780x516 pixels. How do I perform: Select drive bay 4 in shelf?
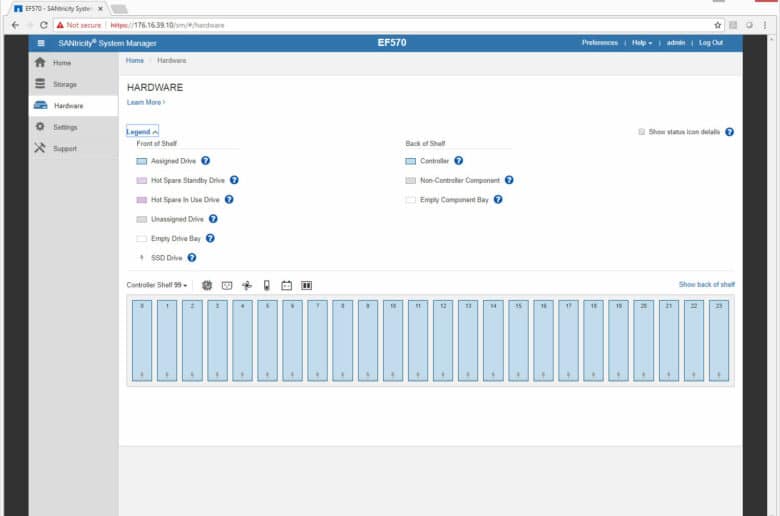[x=242, y=340]
